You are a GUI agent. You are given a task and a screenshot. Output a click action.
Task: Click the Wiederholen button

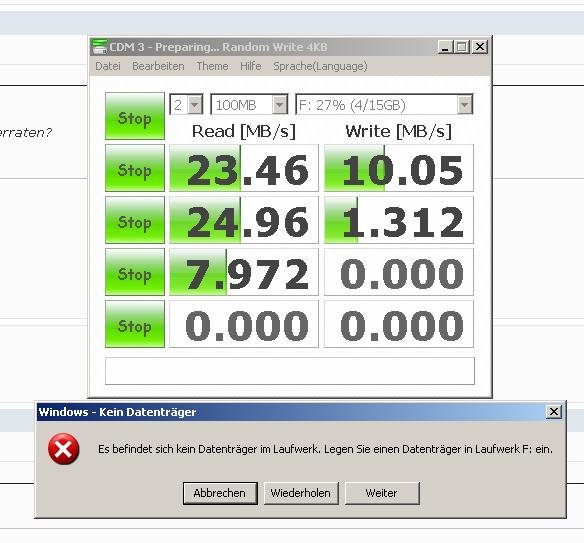(x=301, y=493)
